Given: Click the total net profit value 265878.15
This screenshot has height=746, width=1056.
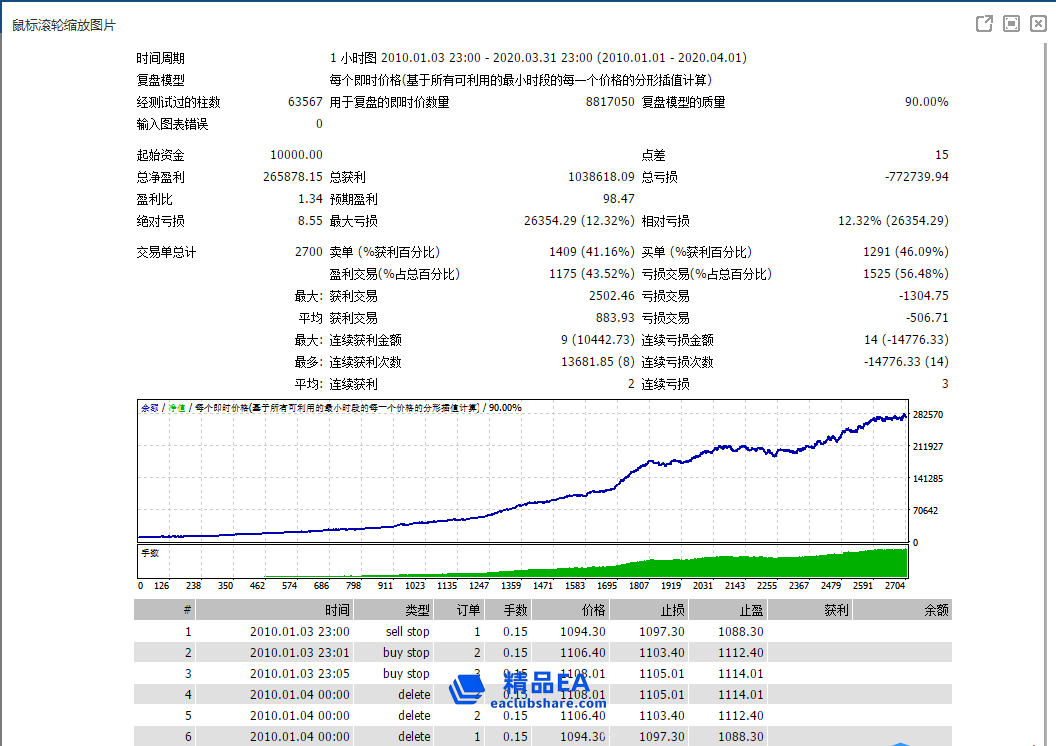Looking at the screenshot, I should 292,177.
